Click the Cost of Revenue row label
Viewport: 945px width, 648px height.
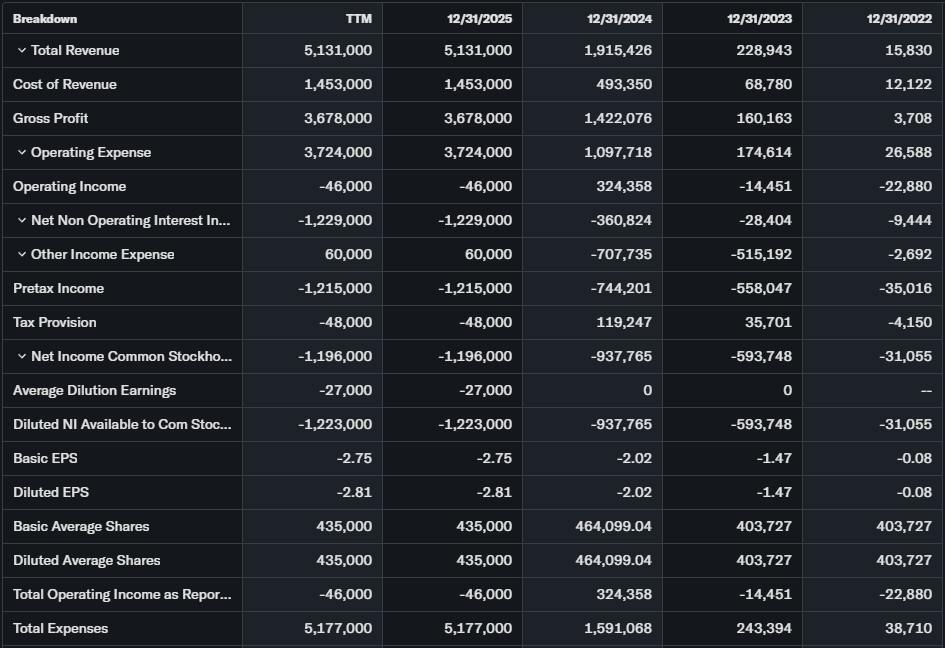65,84
